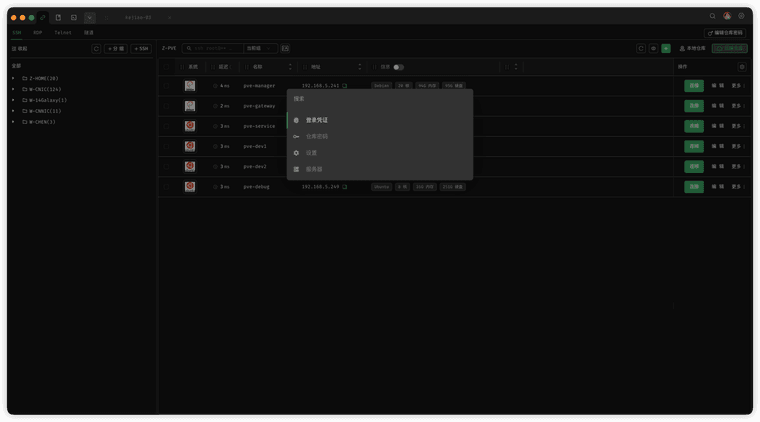Image resolution: width=760 pixels, height=422 pixels.
Task: Tick the select-all checkbox in table header
Action: [x=167, y=67]
